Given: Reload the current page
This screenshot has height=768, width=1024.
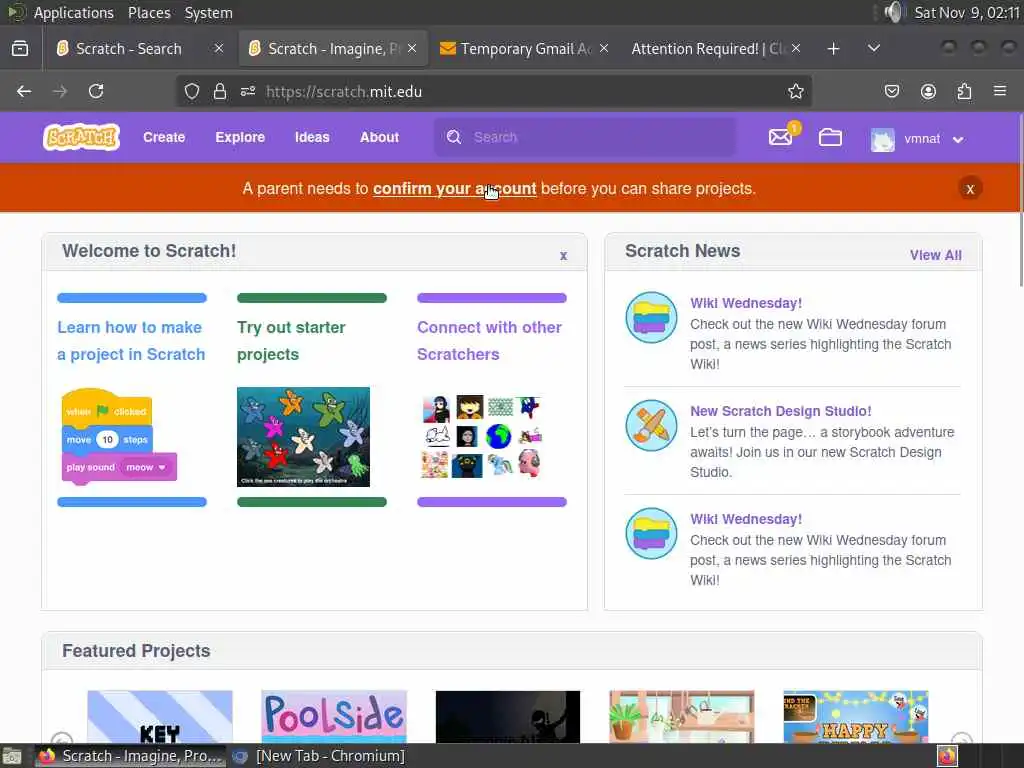Looking at the screenshot, I should 96,91.
